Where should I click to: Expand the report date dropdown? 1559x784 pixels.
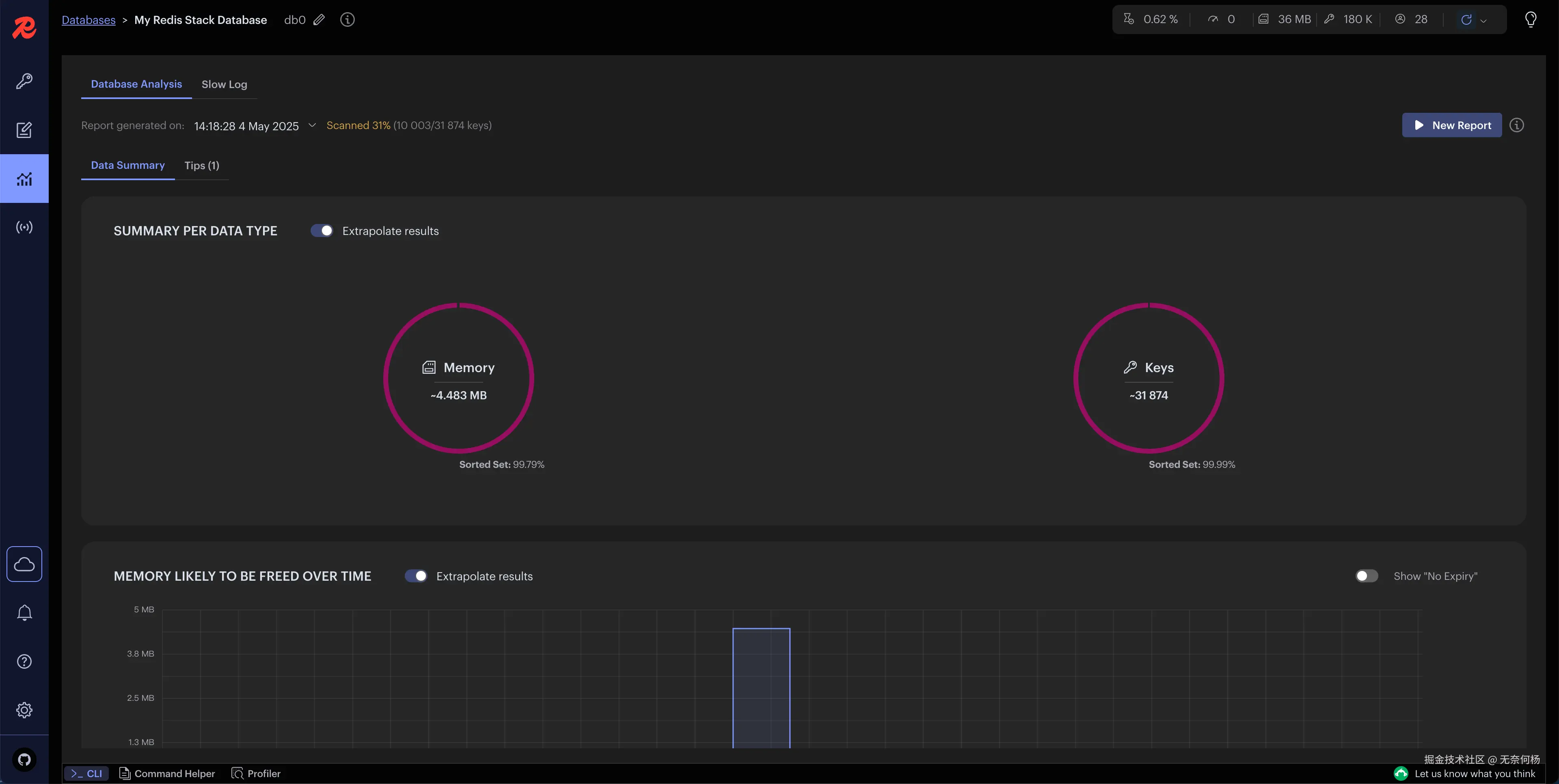tap(312, 125)
